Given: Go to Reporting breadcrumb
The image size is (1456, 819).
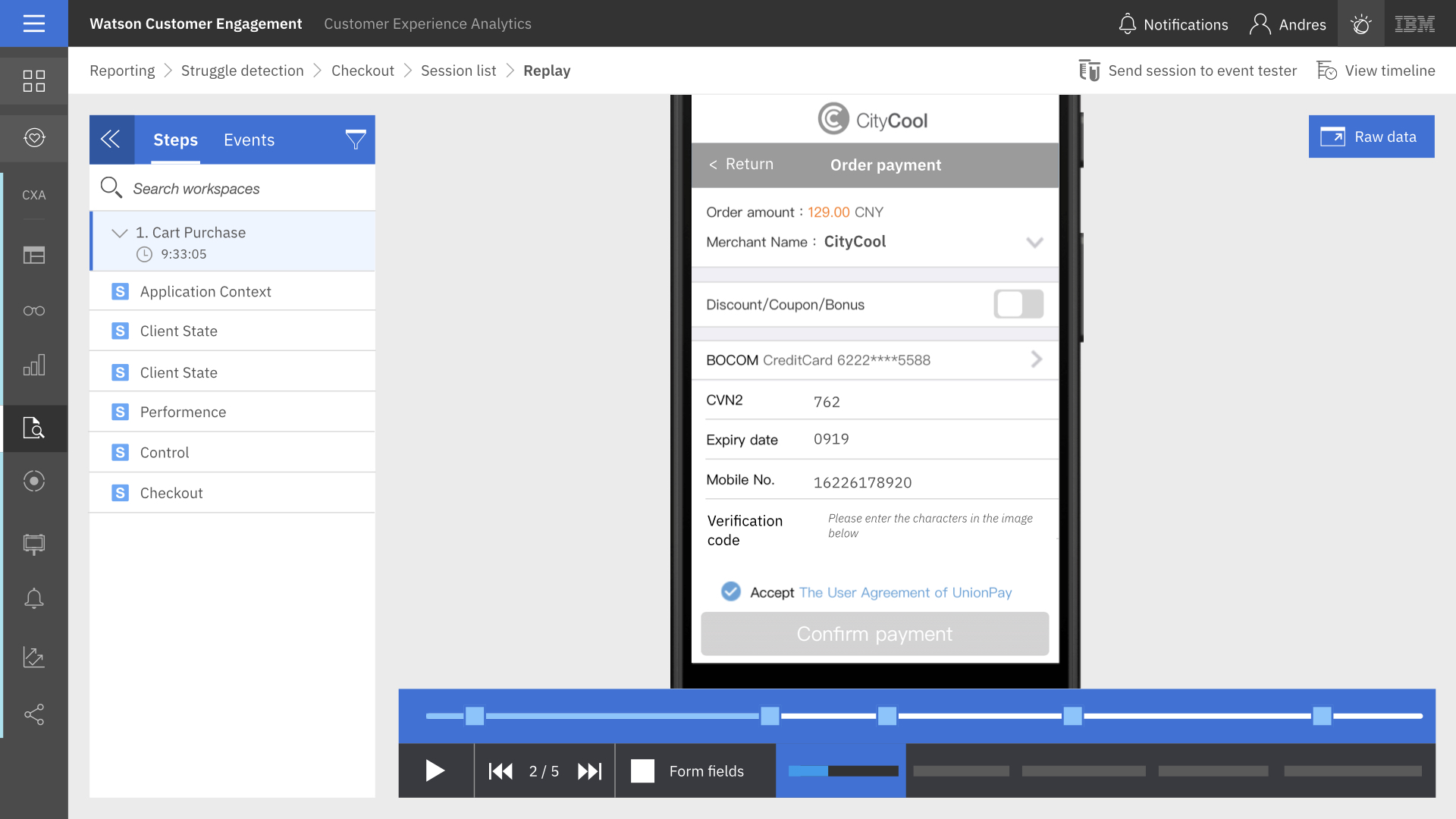Looking at the screenshot, I should click(122, 71).
